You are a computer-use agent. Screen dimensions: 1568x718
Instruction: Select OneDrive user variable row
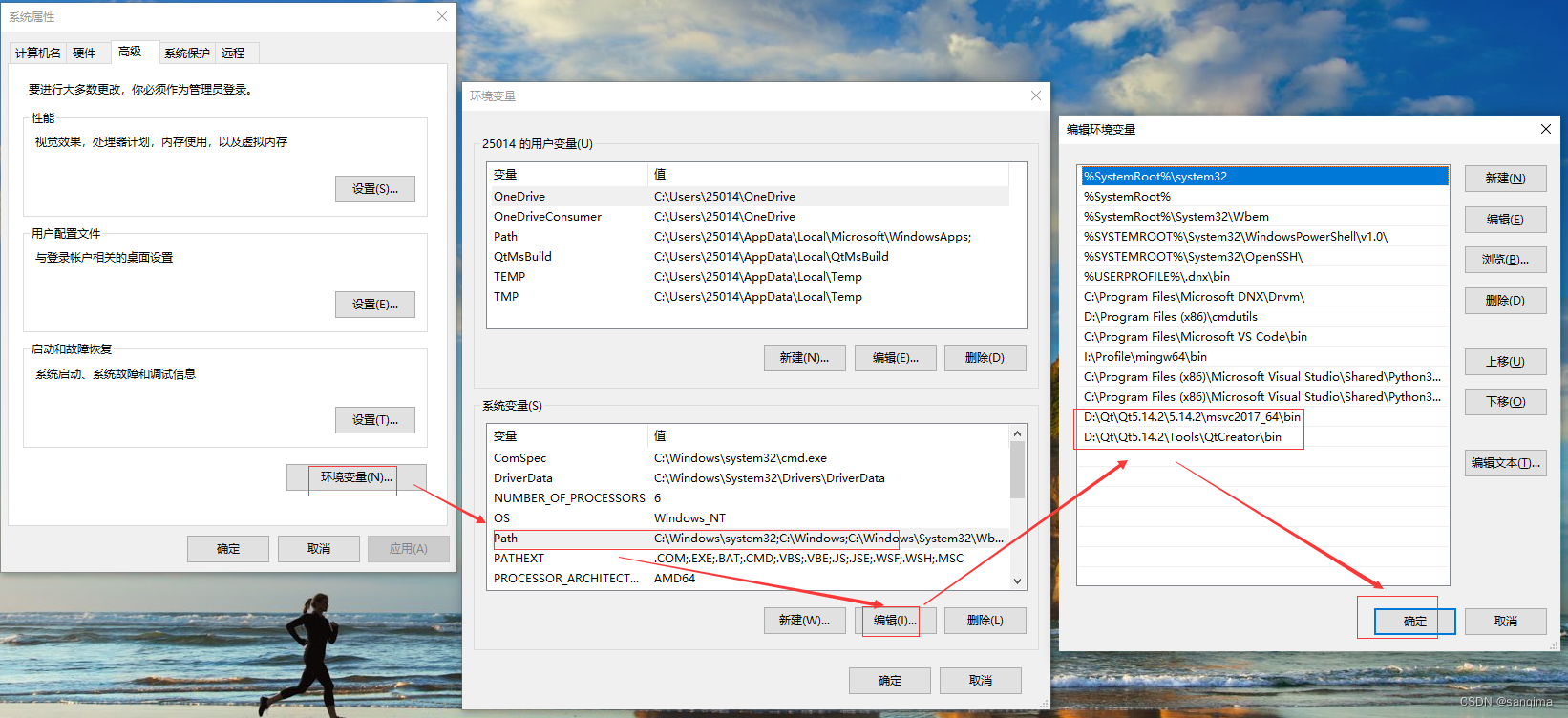748,197
